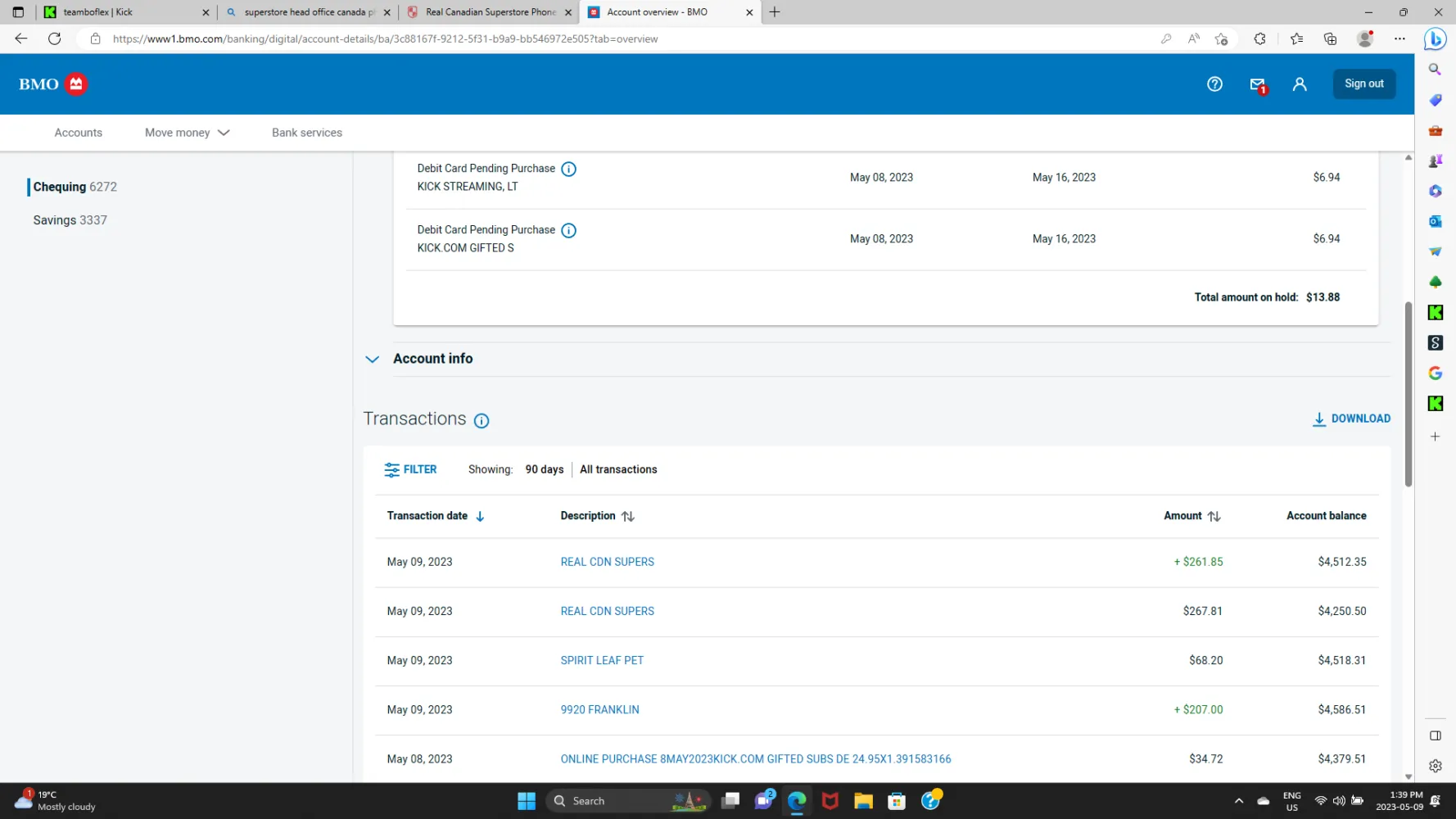The image size is (1456, 819).
Task: Show hidden system tray icons
Action: (x=1238, y=801)
